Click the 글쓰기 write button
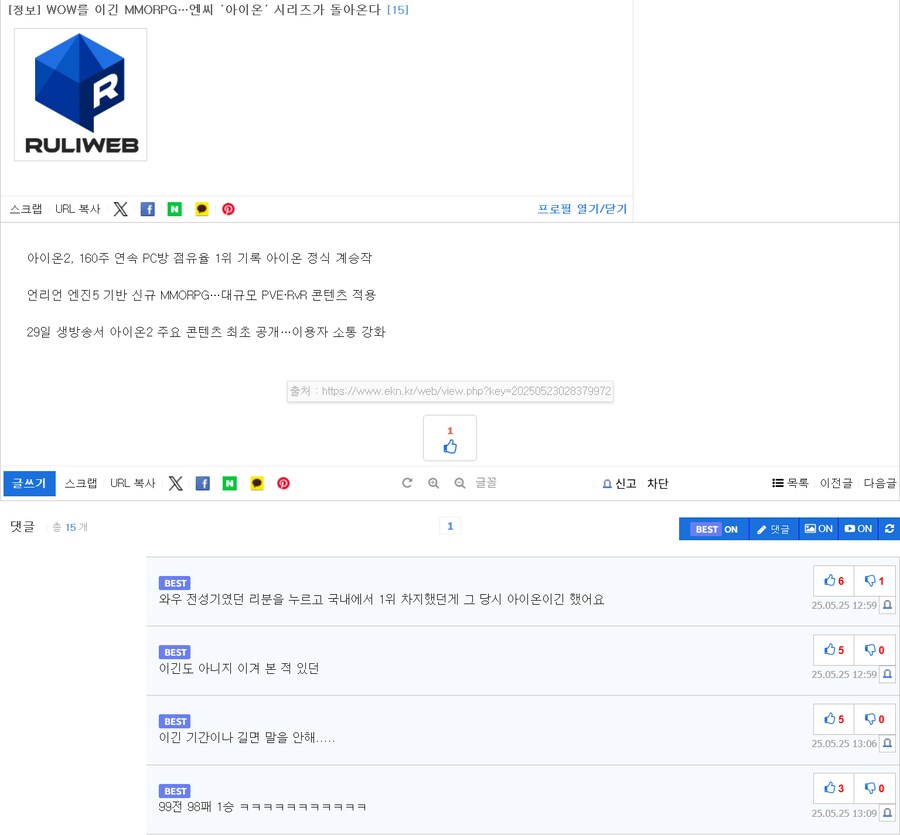Image resolution: width=900 pixels, height=835 pixels. [x=29, y=483]
